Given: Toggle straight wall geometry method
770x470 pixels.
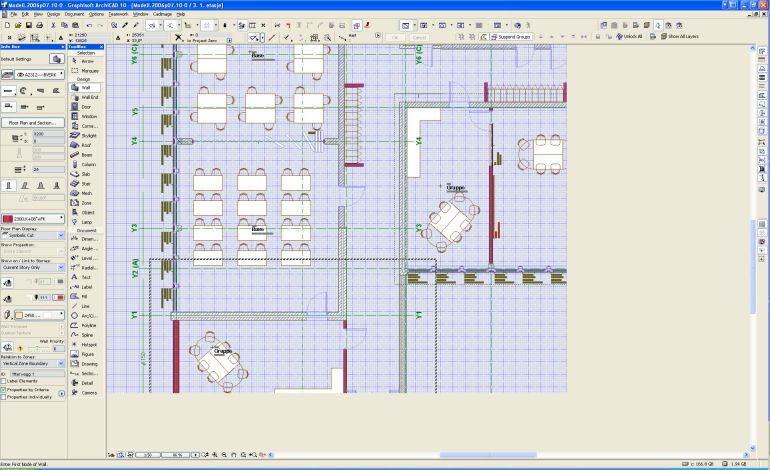Looking at the screenshot, I should pyautogui.click(x=8, y=91).
